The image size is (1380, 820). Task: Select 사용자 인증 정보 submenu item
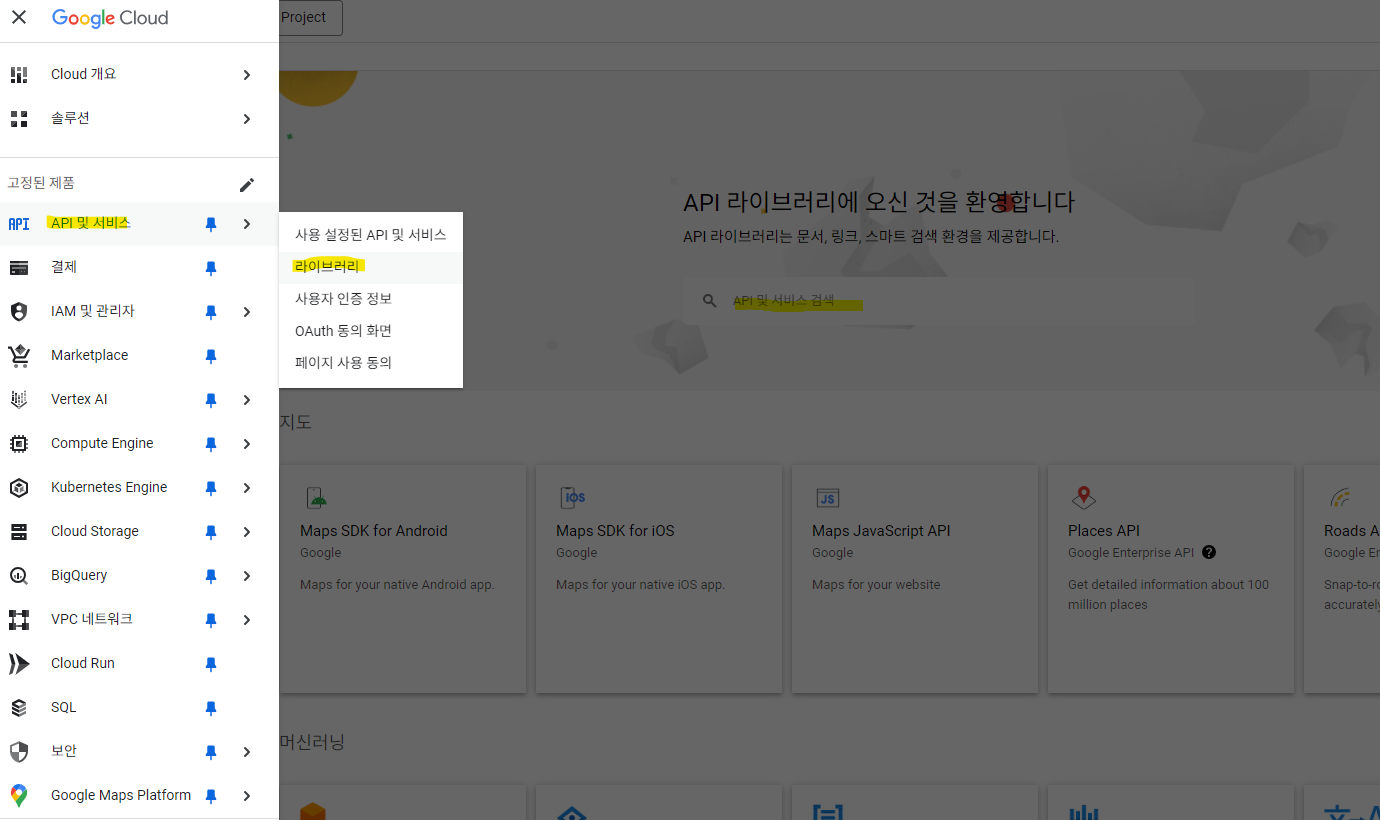pos(371,299)
